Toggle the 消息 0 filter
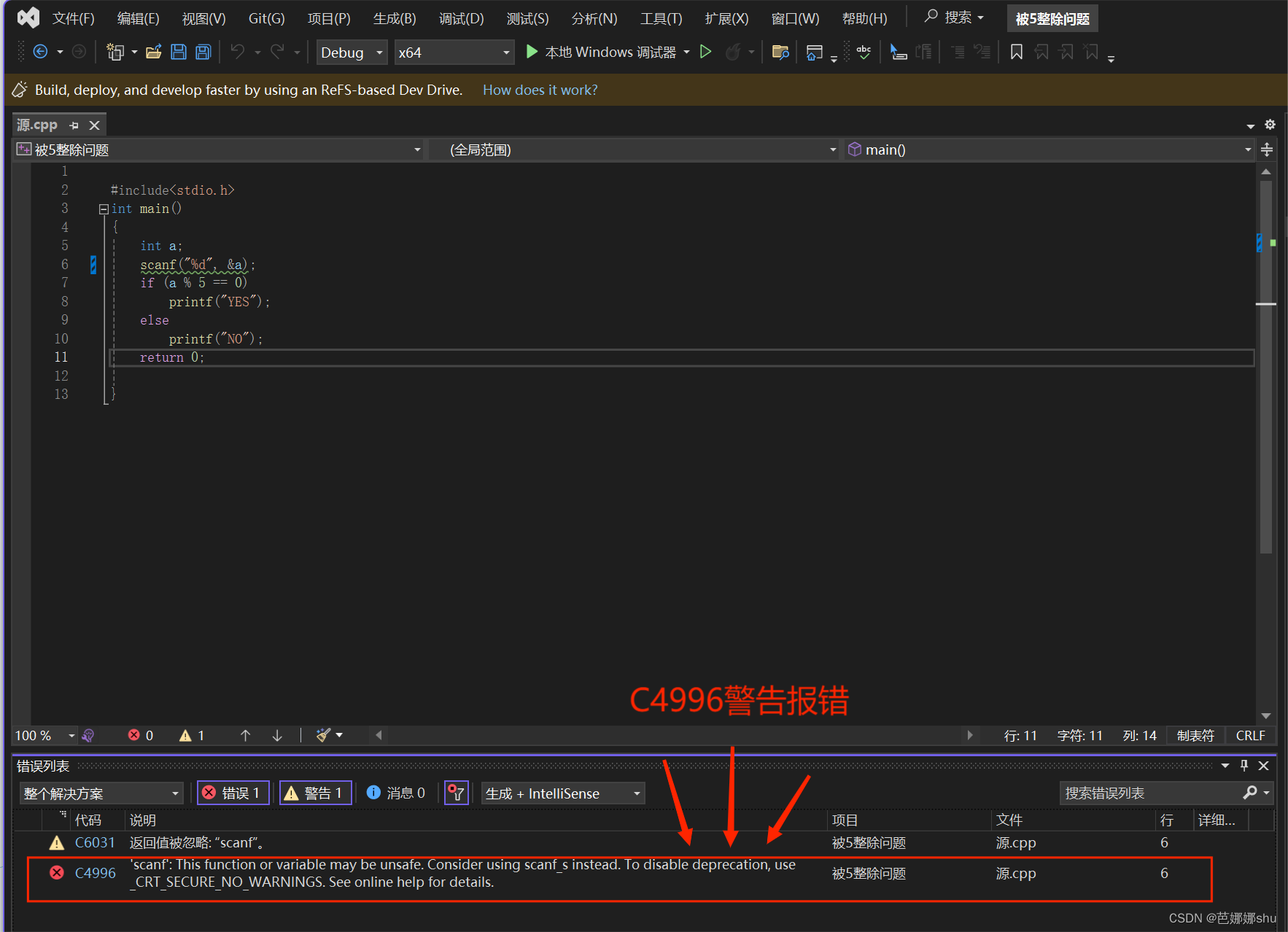This screenshot has height=932, width=1288. [x=396, y=793]
